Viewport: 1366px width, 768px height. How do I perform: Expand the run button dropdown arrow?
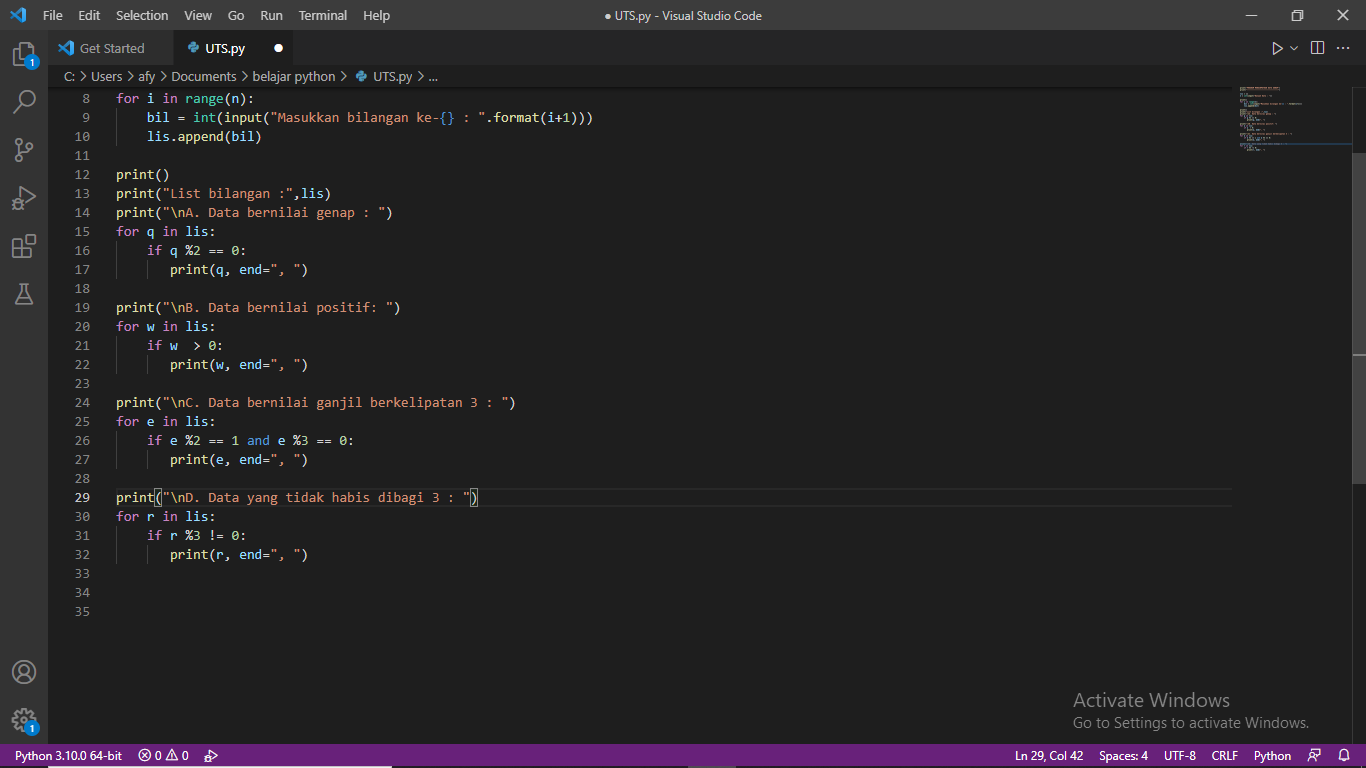(x=1294, y=48)
